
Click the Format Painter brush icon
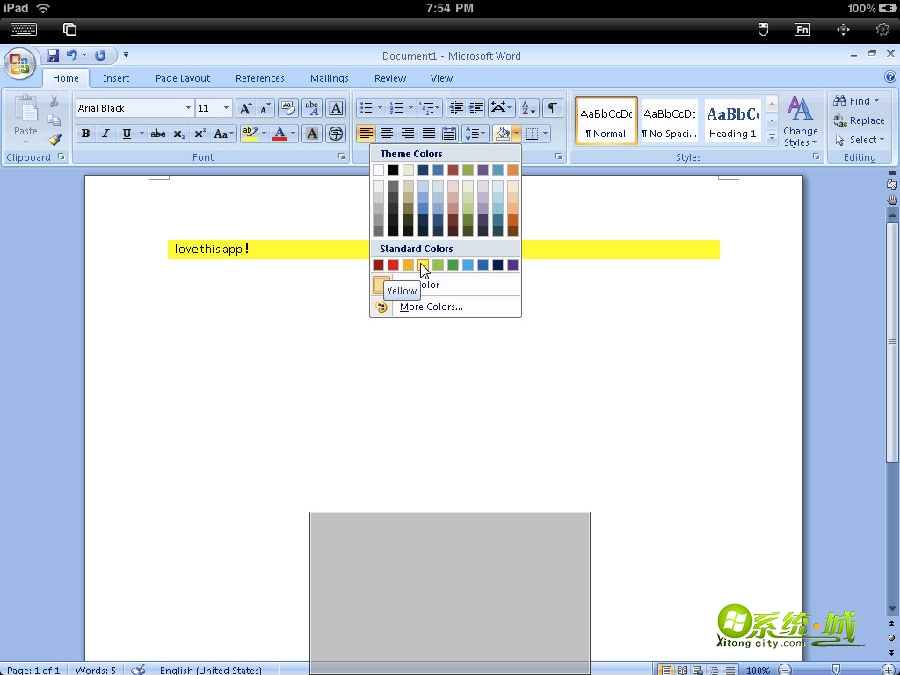pyautogui.click(x=55, y=140)
